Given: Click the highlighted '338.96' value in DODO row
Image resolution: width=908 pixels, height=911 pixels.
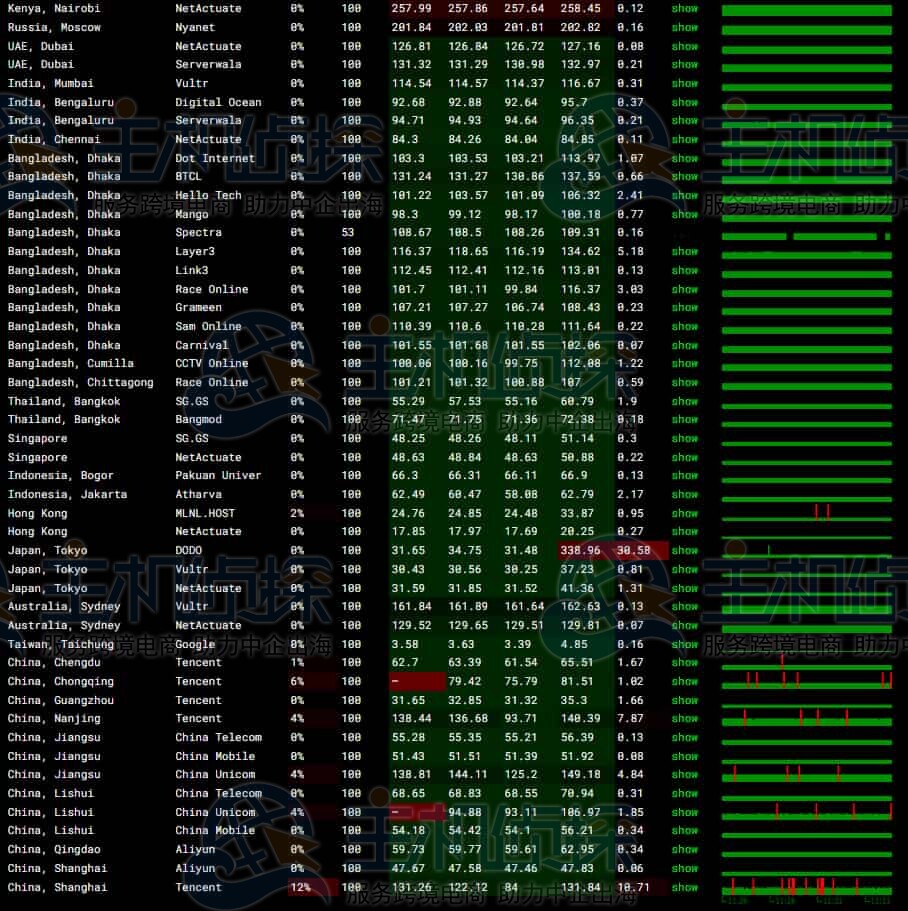Looking at the screenshot, I should pos(580,550).
